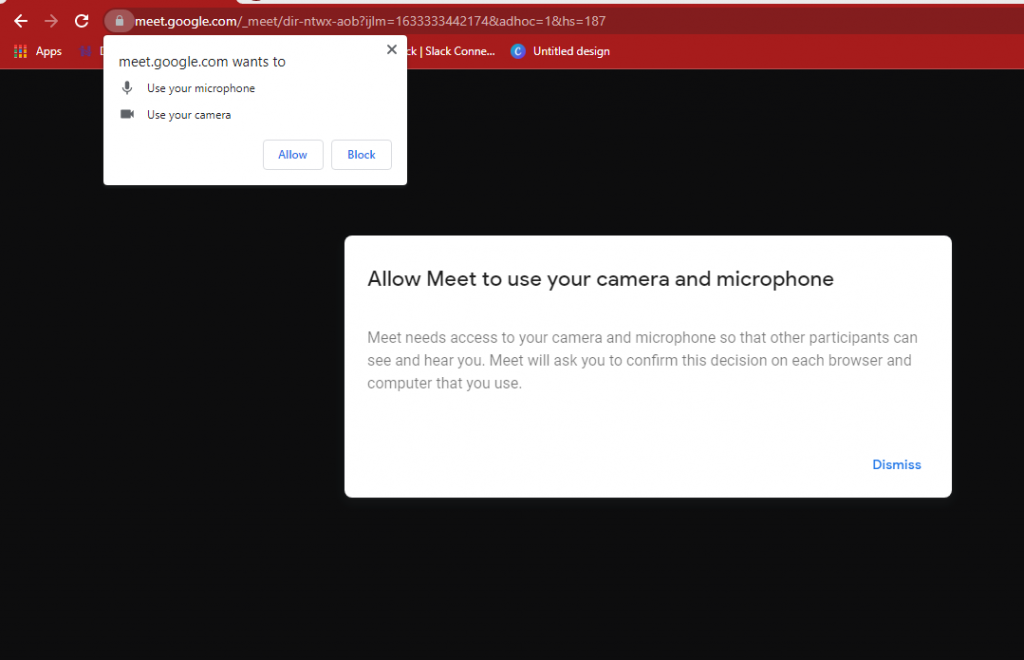The image size is (1024, 660).
Task: Reload the Google Meet page
Action: tap(81, 20)
